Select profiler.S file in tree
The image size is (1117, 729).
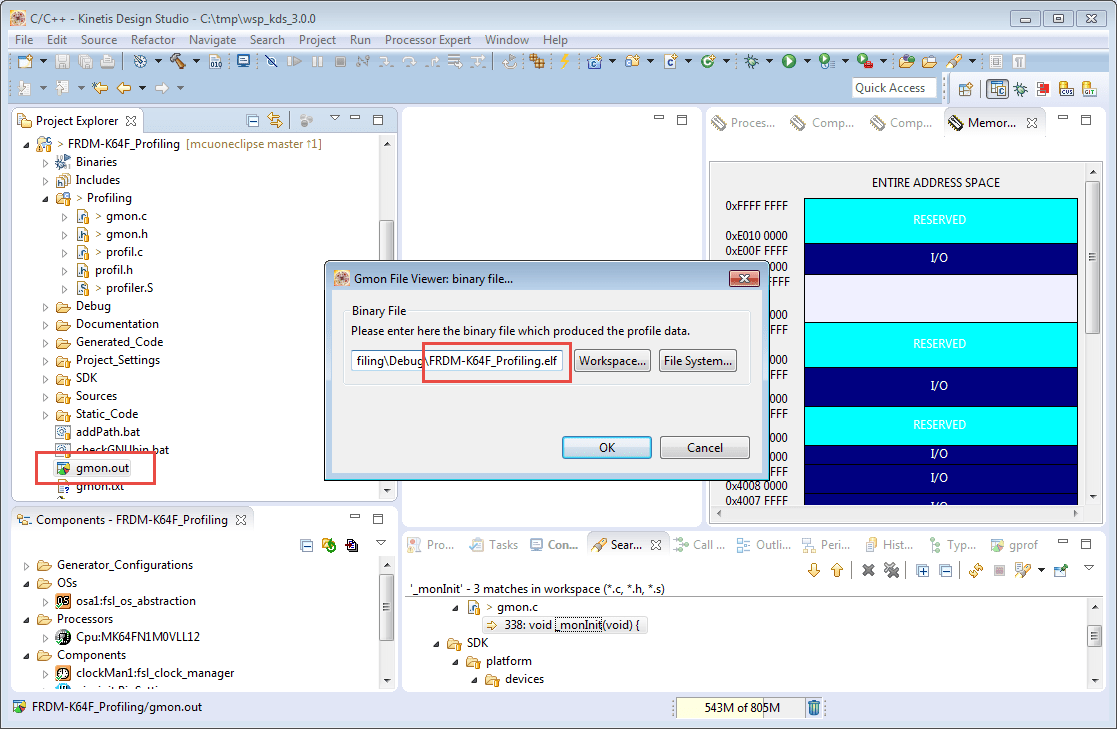[x=129, y=288]
